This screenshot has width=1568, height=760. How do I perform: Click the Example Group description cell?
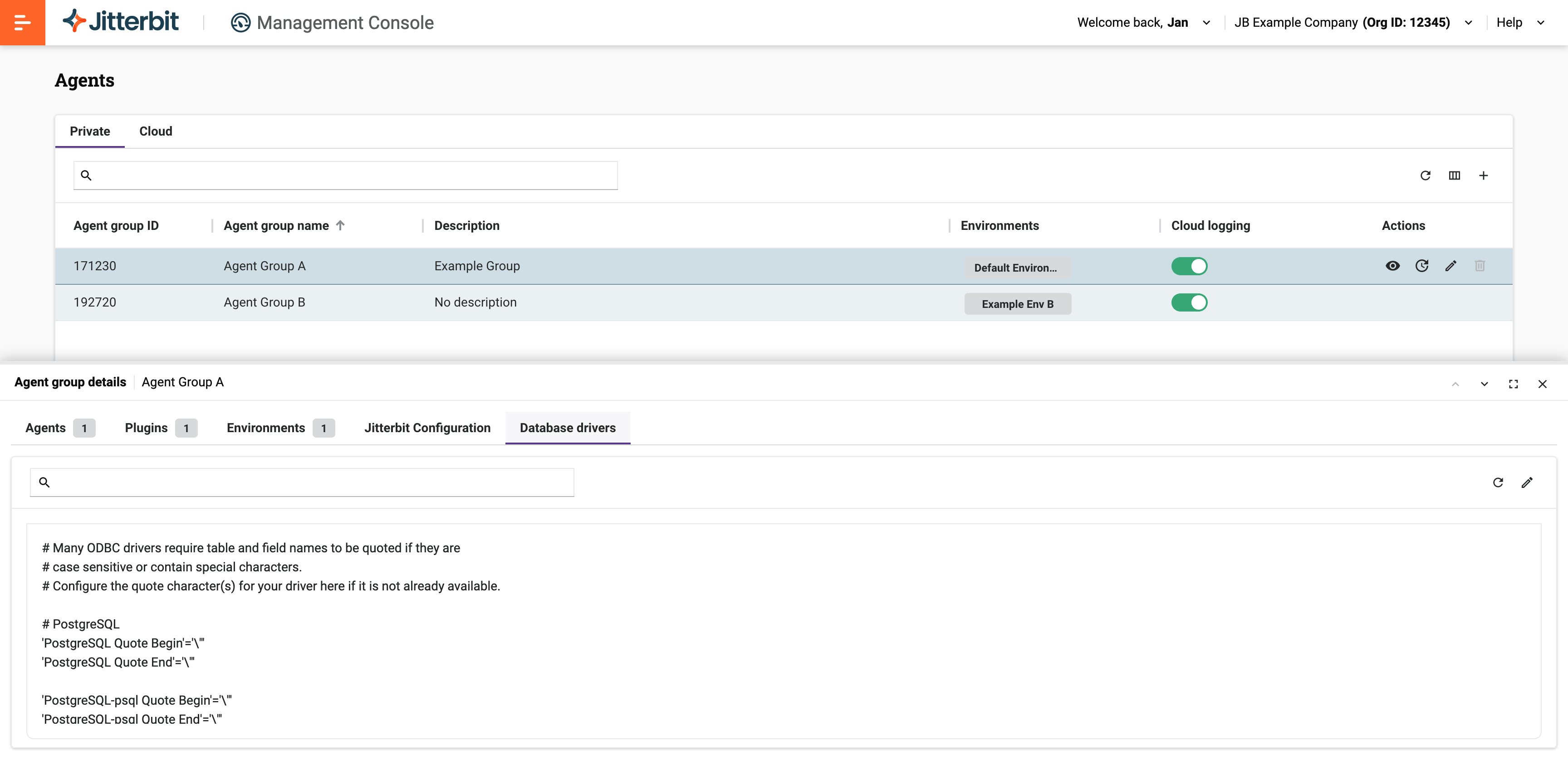coord(477,266)
